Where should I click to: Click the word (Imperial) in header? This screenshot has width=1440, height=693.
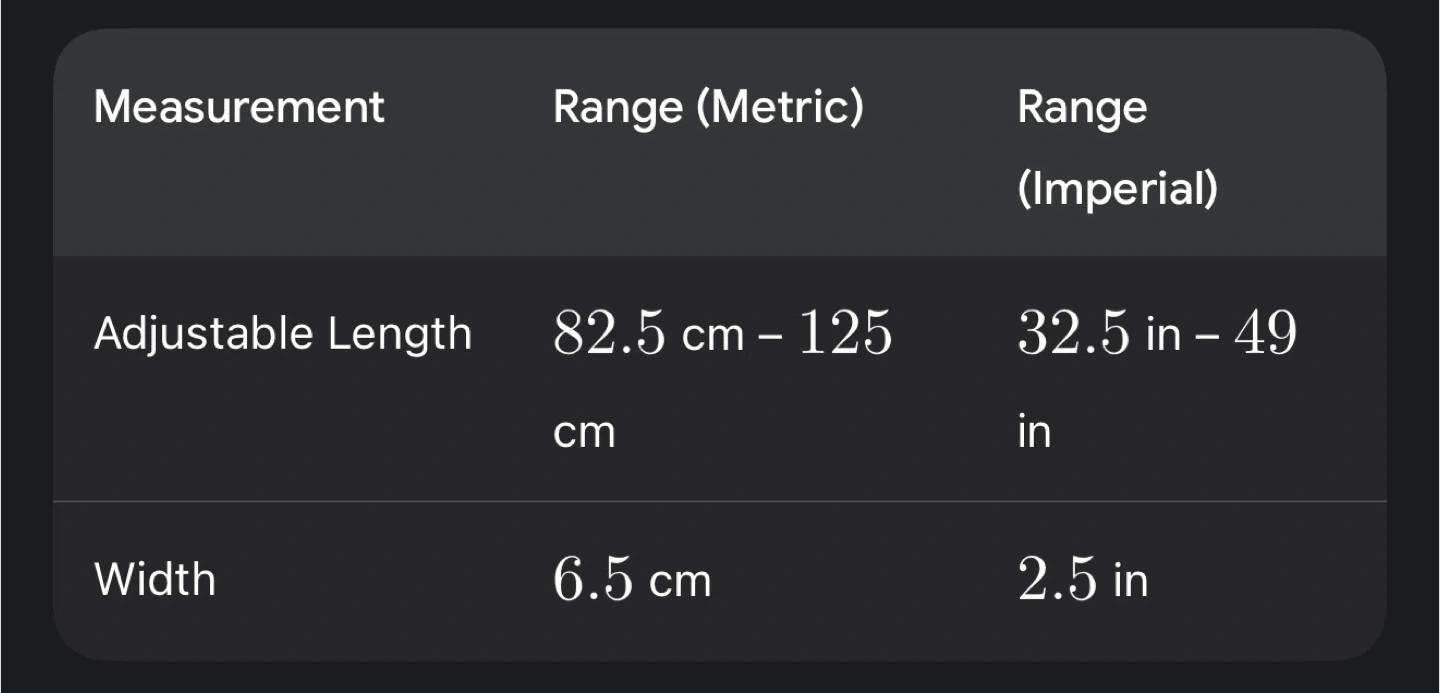[x=1118, y=188]
